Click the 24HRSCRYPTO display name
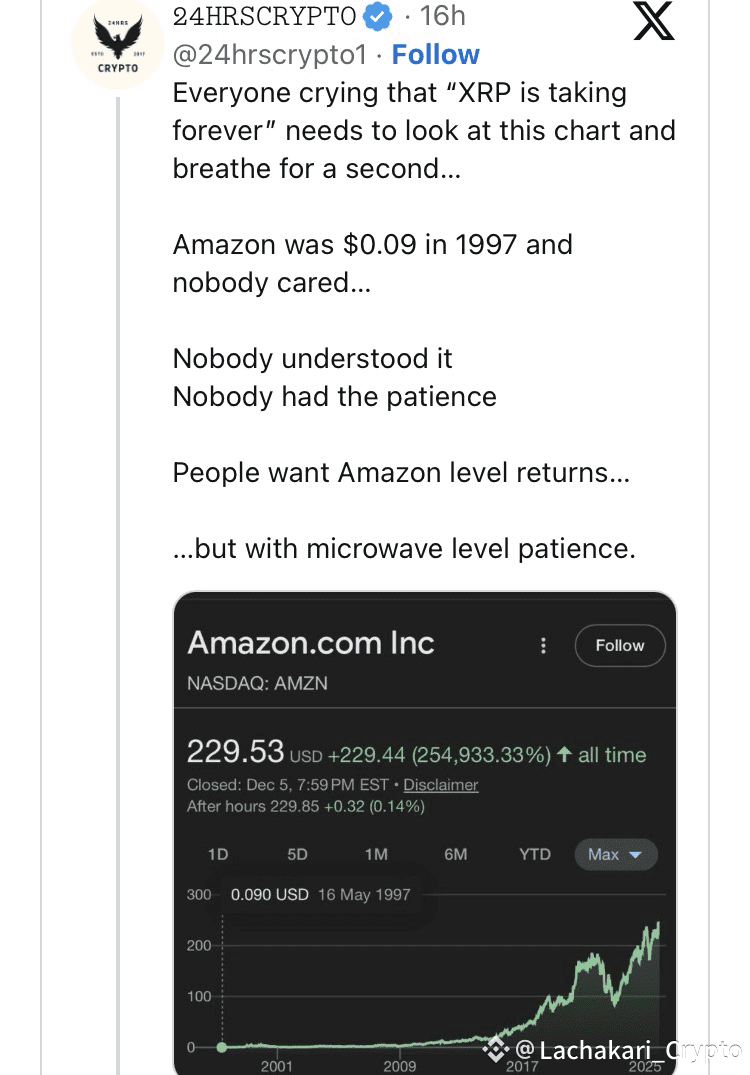This screenshot has width=750, height=1075. point(264,16)
